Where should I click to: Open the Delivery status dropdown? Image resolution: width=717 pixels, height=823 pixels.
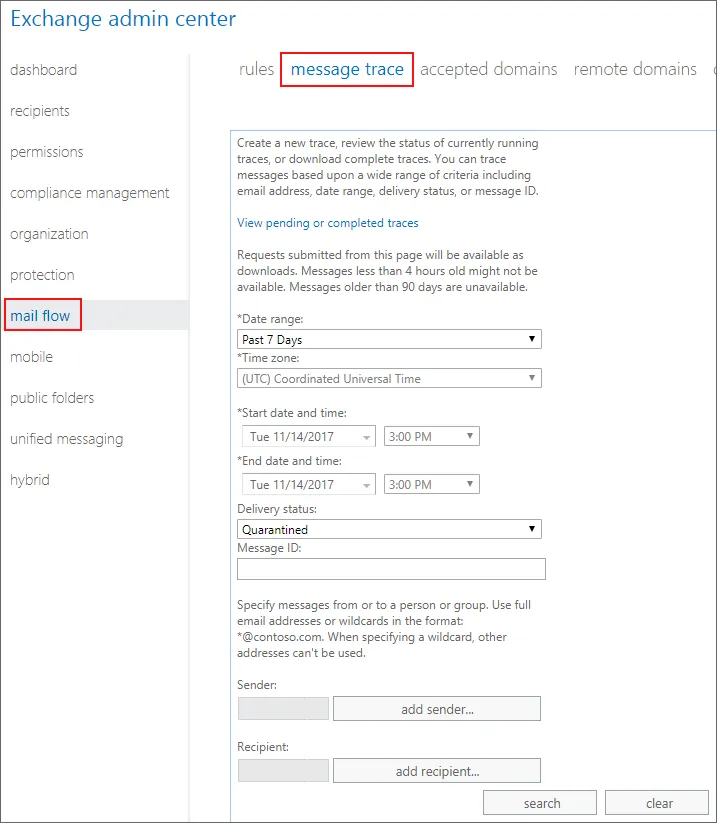pos(390,529)
